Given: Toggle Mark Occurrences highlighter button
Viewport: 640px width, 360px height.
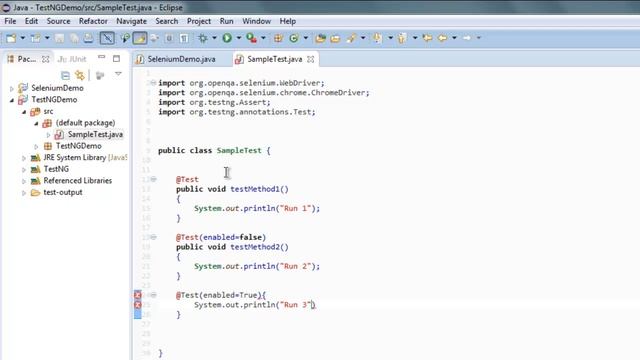Looking at the screenshot, I should pyautogui.click(x=140, y=38).
